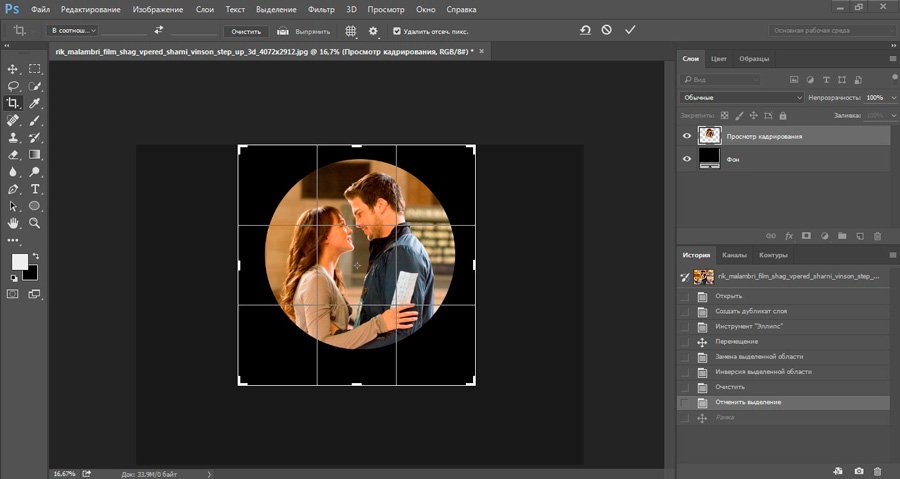Toggle Quick Mask mode
The image size is (900, 479).
(13, 294)
